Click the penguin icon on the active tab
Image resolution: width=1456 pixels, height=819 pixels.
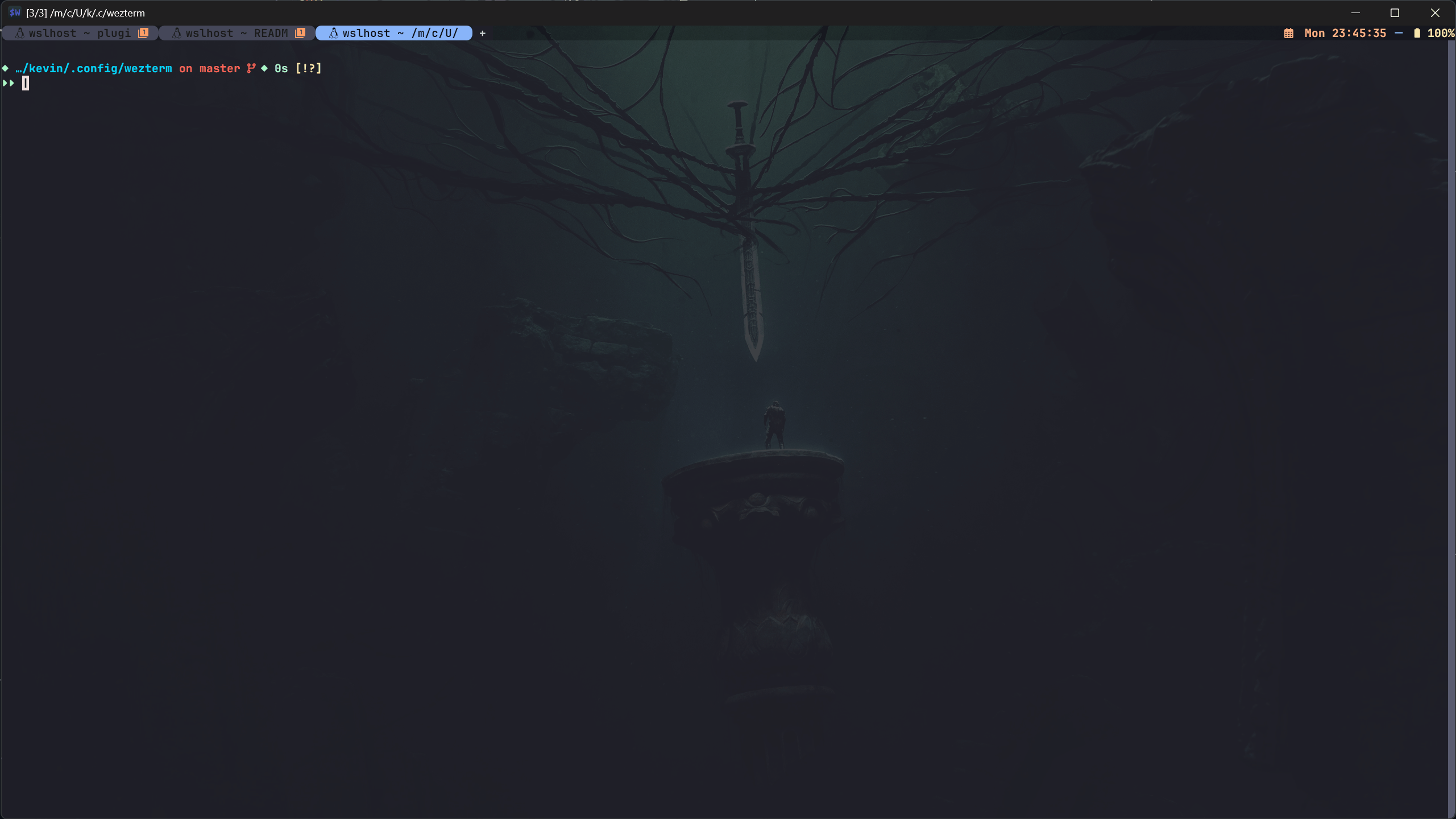coord(334,33)
